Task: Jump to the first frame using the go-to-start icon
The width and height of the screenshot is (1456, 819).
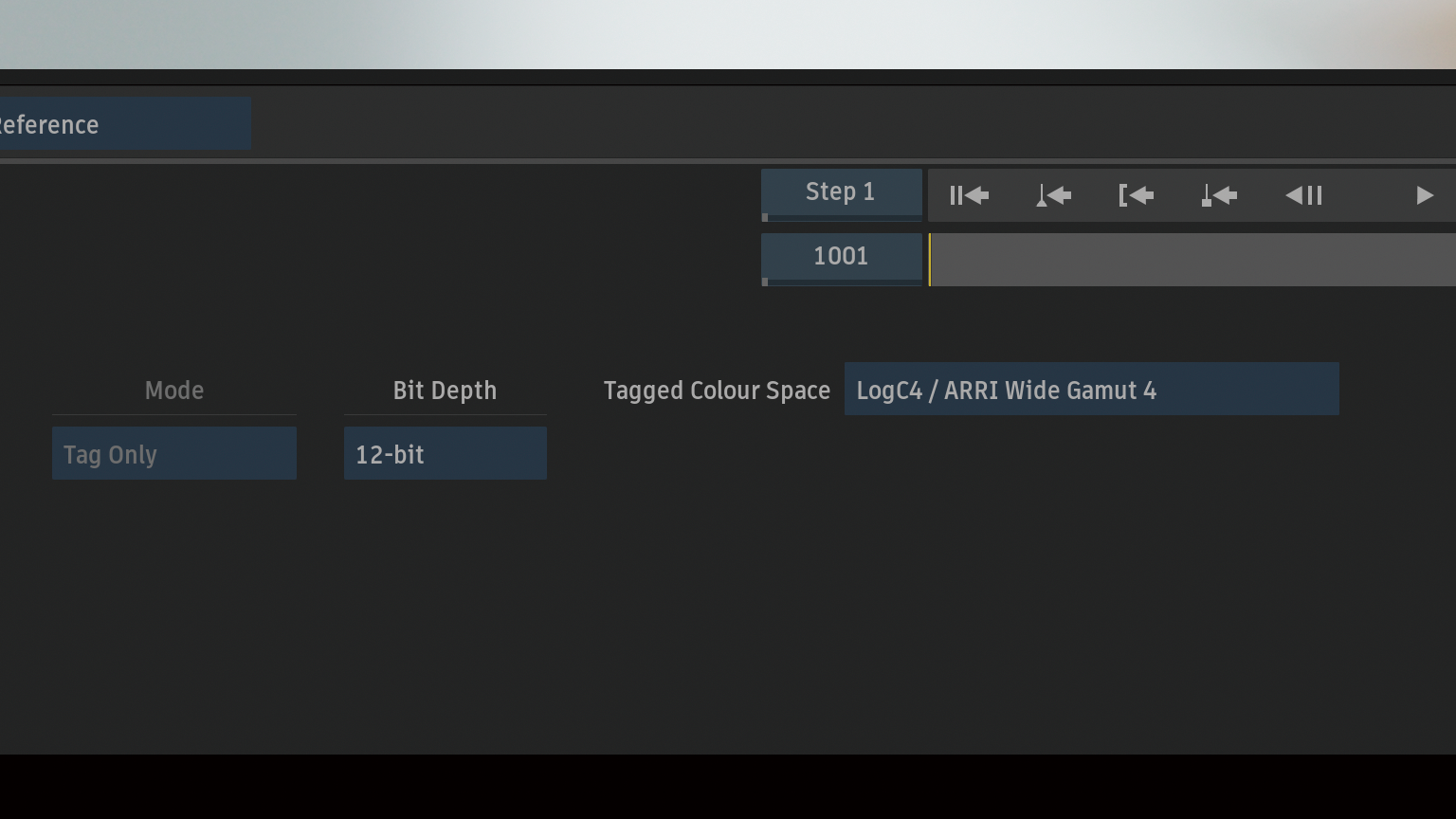Action: click(x=969, y=195)
